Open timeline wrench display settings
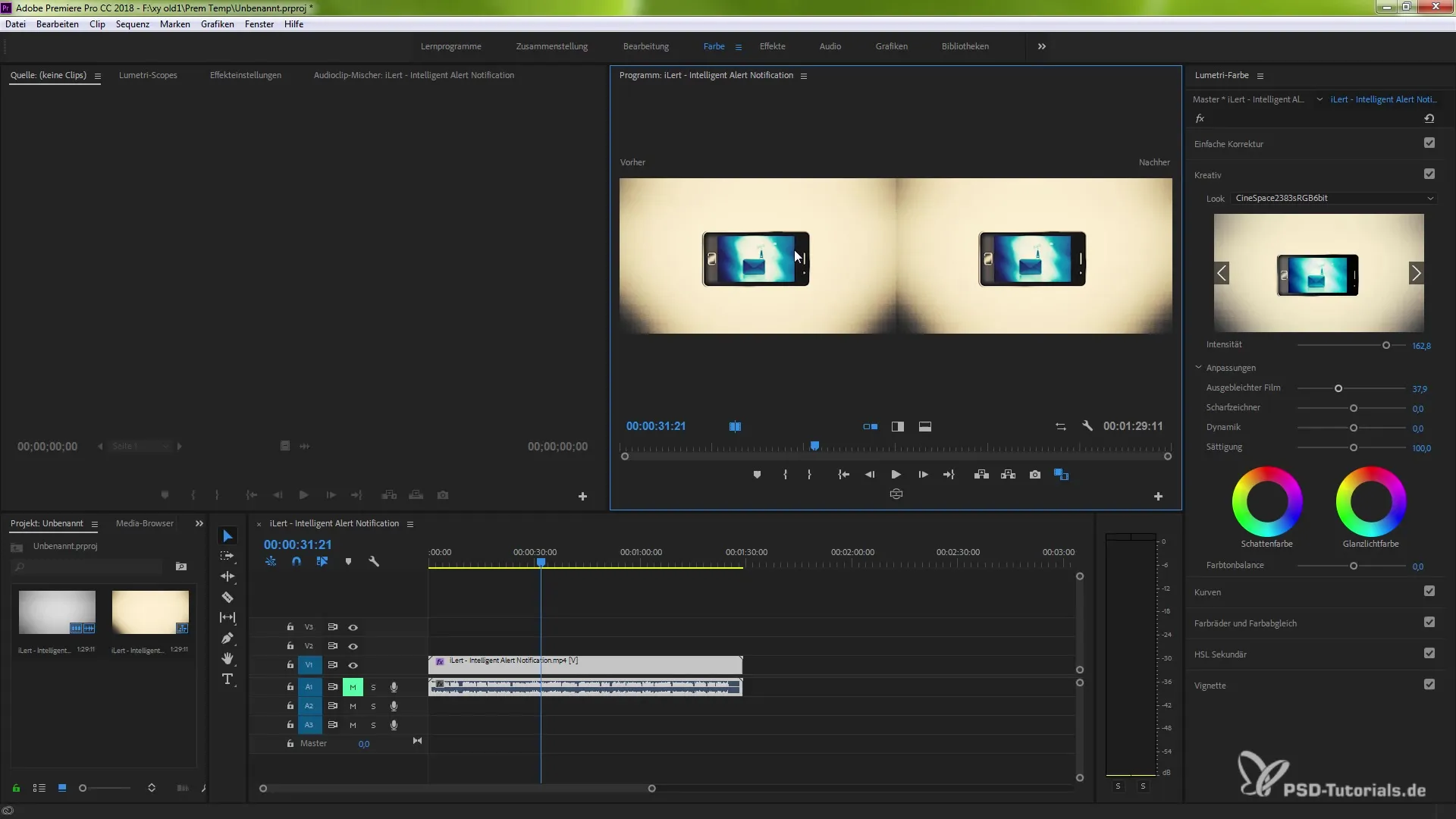This screenshot has height=819, width=1456. (x=374, y=562)
